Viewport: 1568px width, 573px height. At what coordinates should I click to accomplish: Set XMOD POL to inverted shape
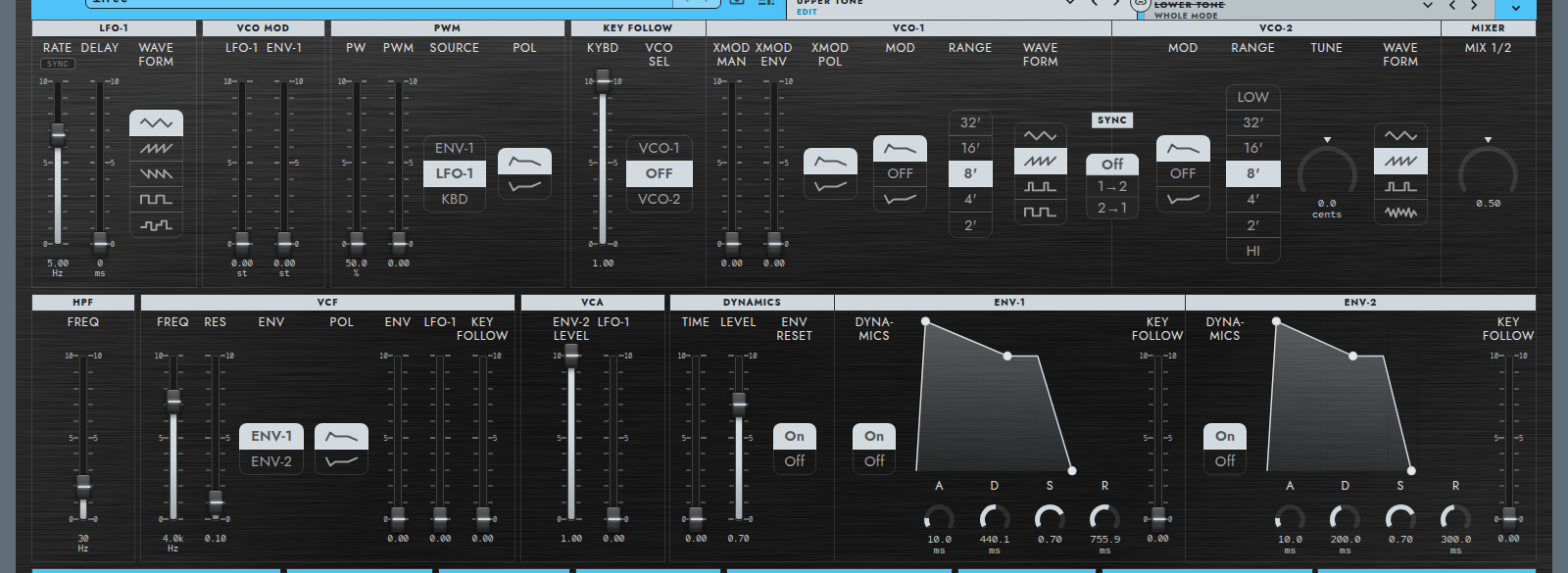pos(830,186)
